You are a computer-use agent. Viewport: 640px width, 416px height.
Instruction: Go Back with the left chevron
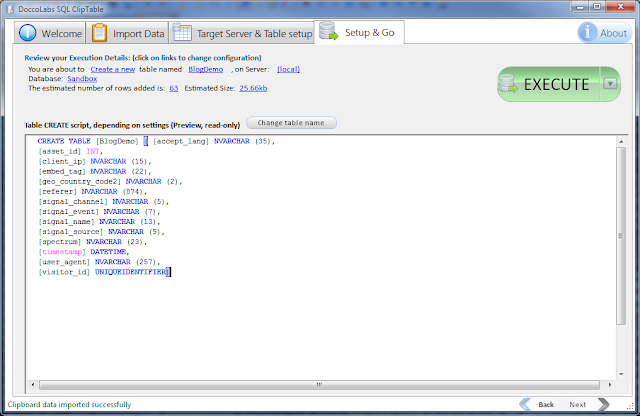(525, 404)
